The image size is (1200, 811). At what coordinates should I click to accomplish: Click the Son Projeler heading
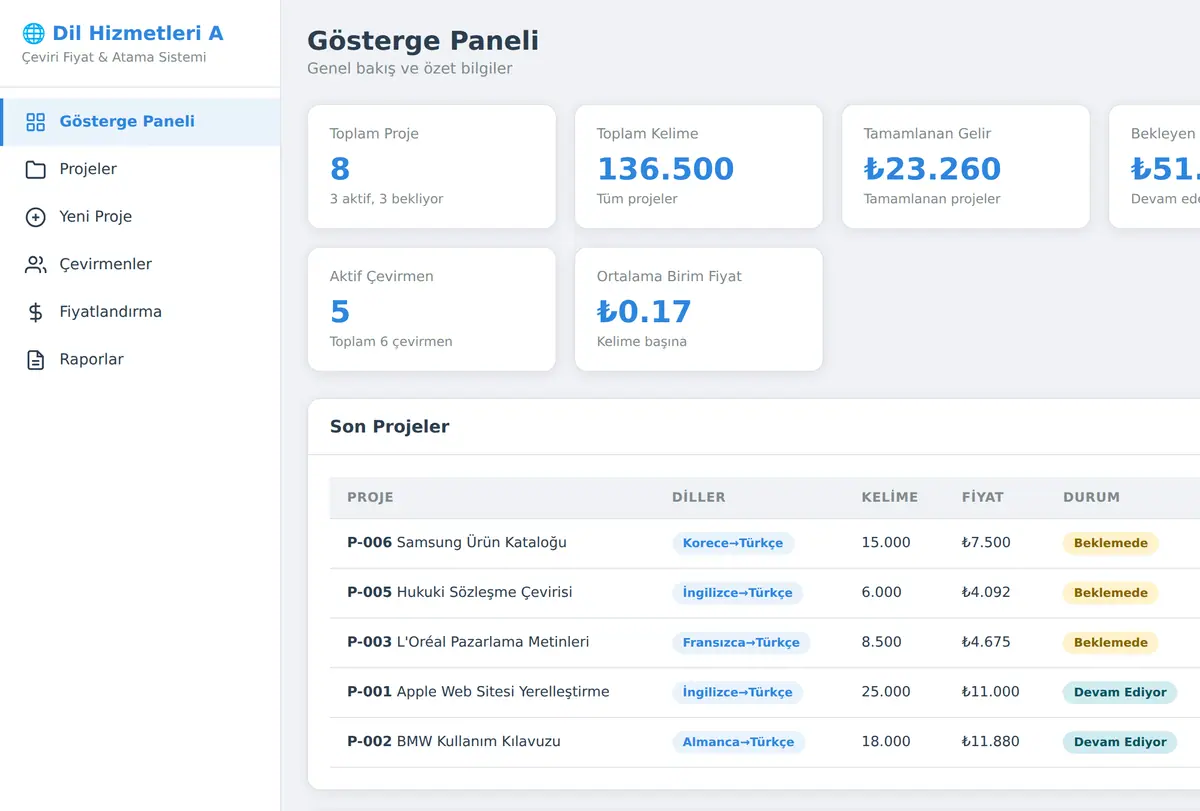(390, 427)
